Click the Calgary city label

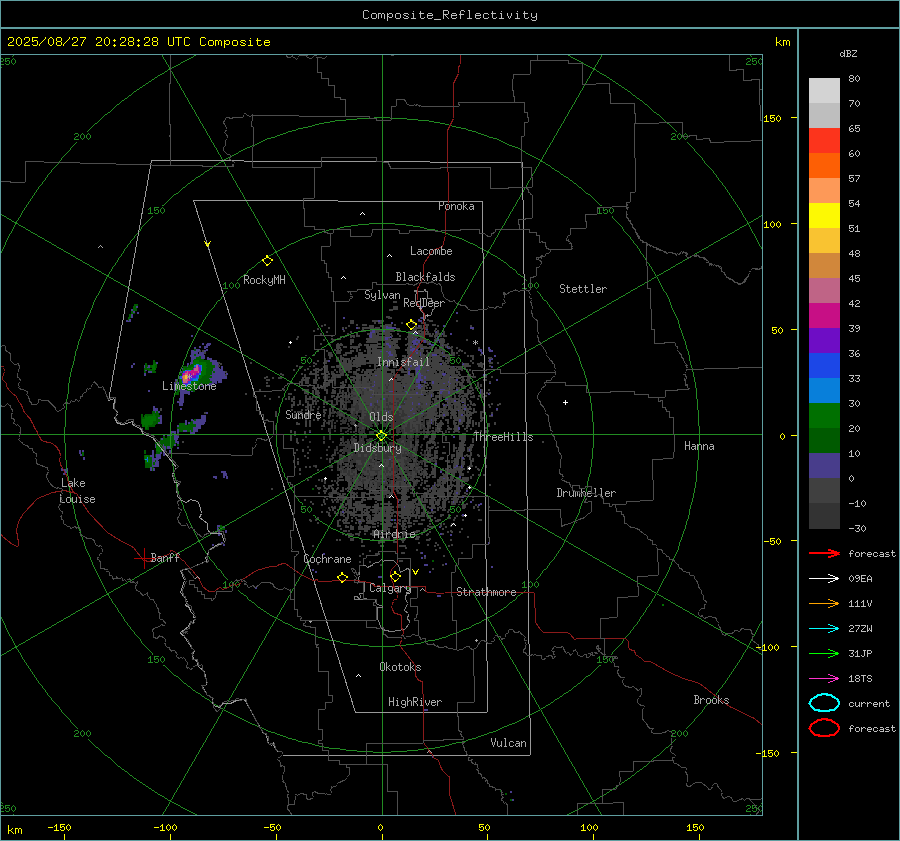click(x=390, y=588)
